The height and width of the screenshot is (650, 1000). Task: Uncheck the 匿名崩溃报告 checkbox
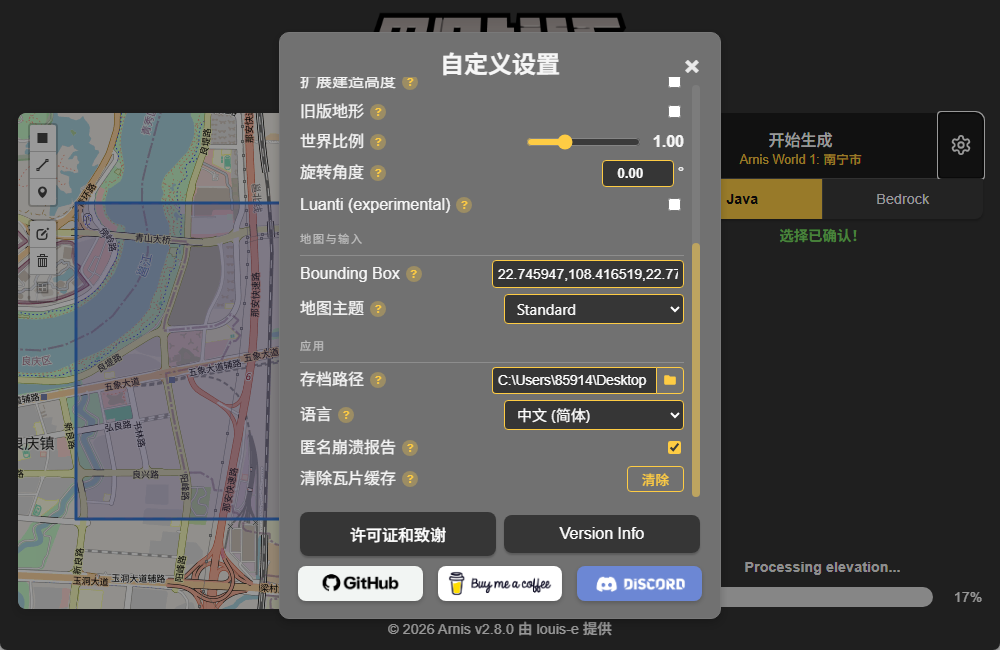click(x=674, y=447)
